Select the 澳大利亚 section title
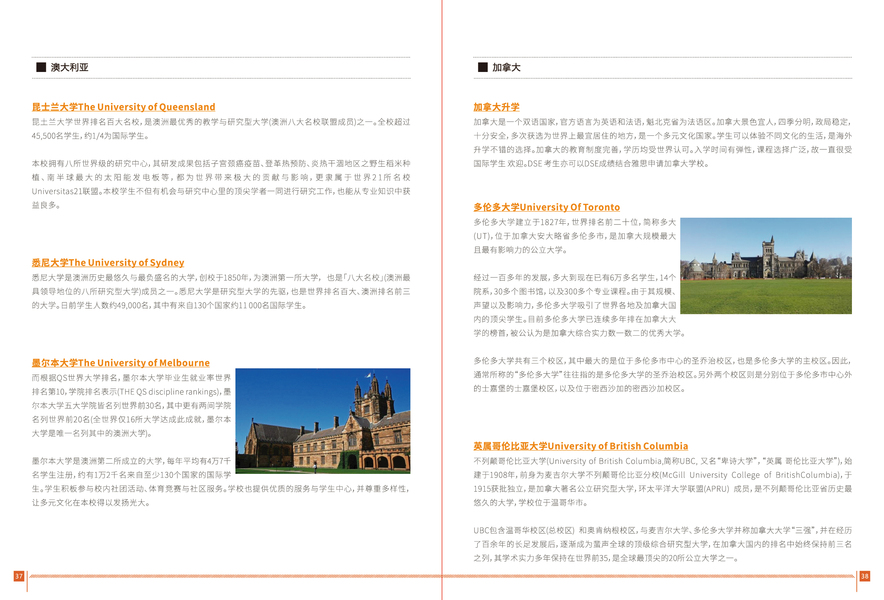 (x=69, y=67)
